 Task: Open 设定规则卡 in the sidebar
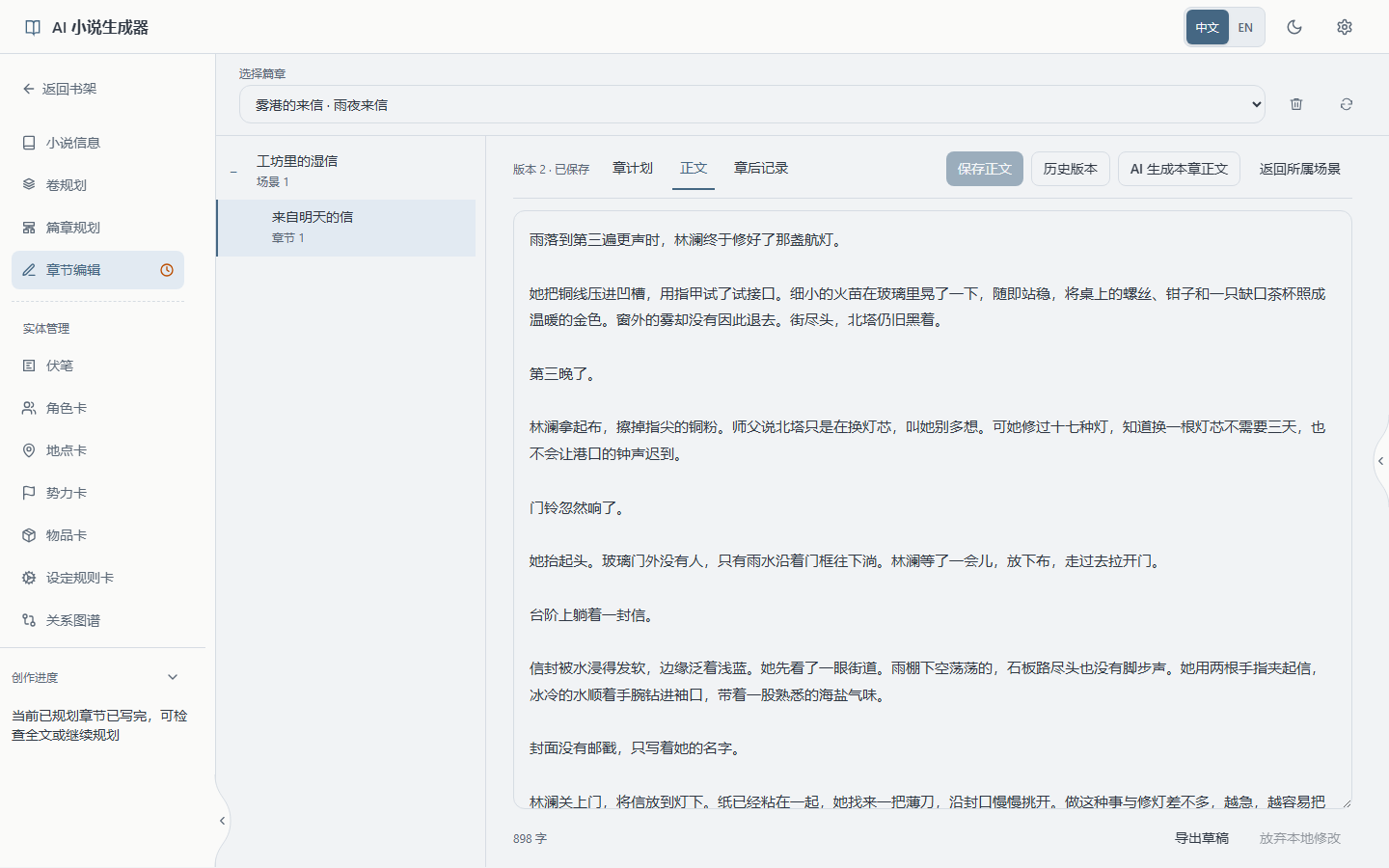[97, 578]
